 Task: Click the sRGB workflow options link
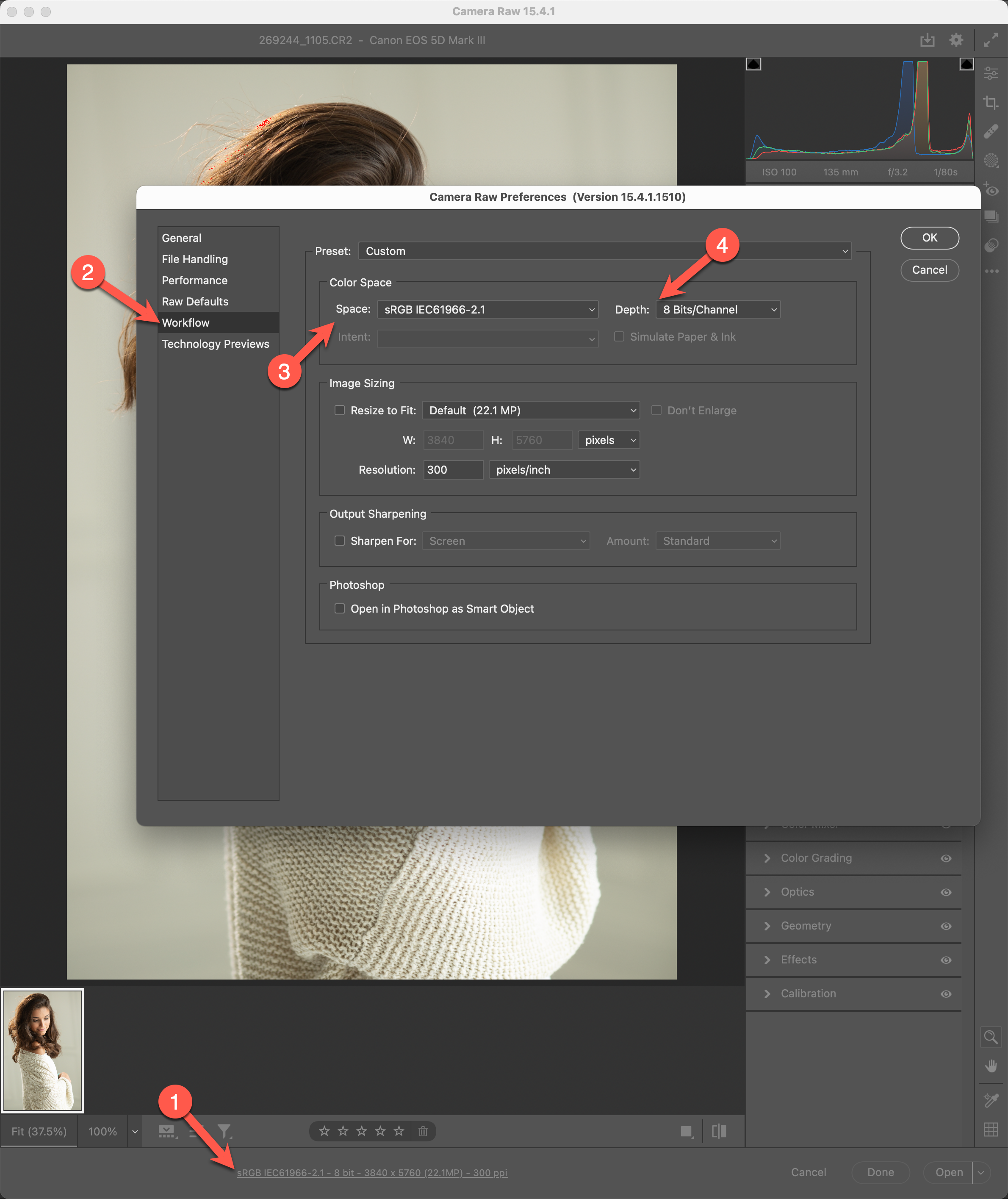point(372,1173)
